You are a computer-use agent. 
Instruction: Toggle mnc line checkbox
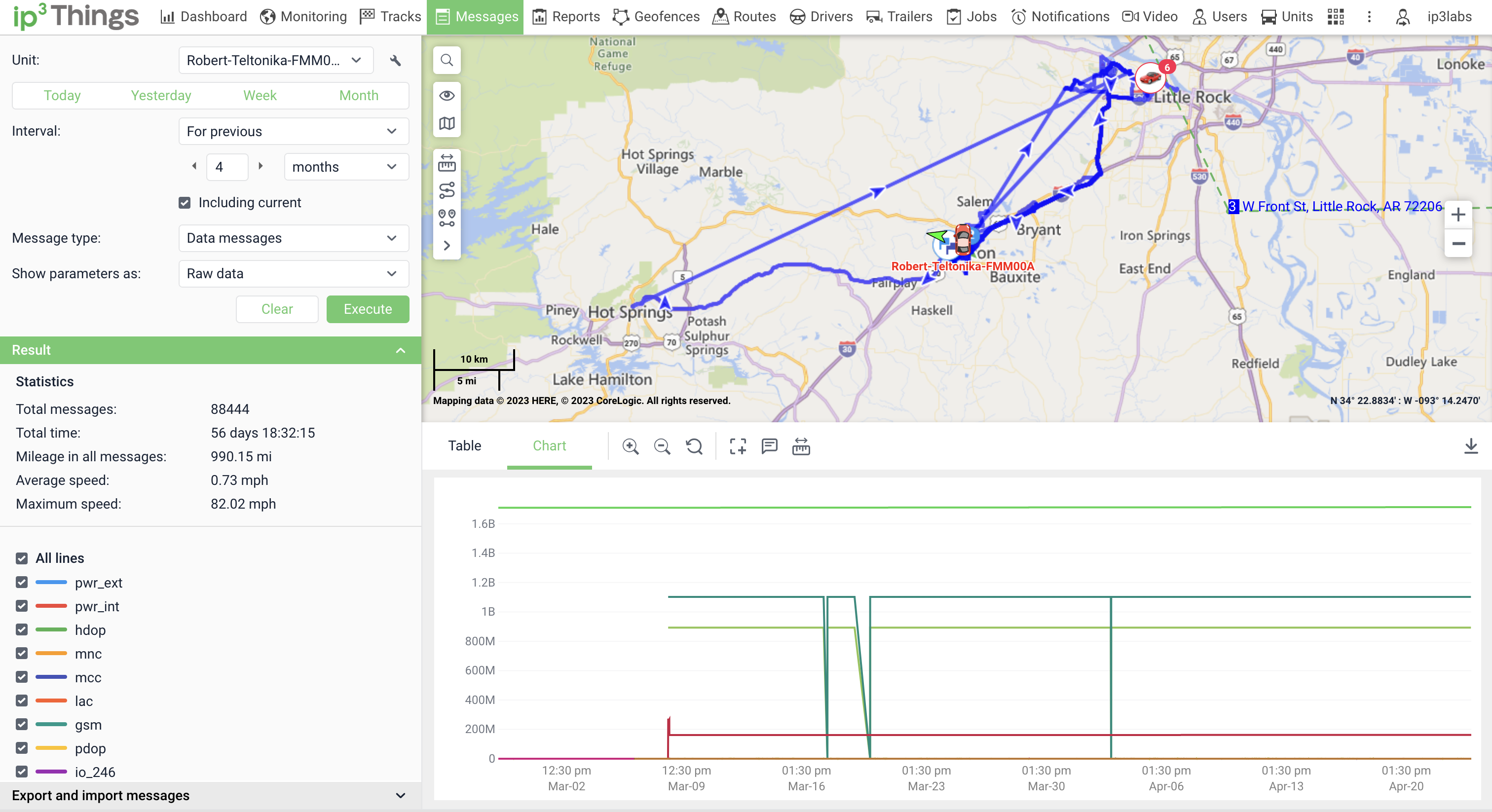click(x=22, y=653)
